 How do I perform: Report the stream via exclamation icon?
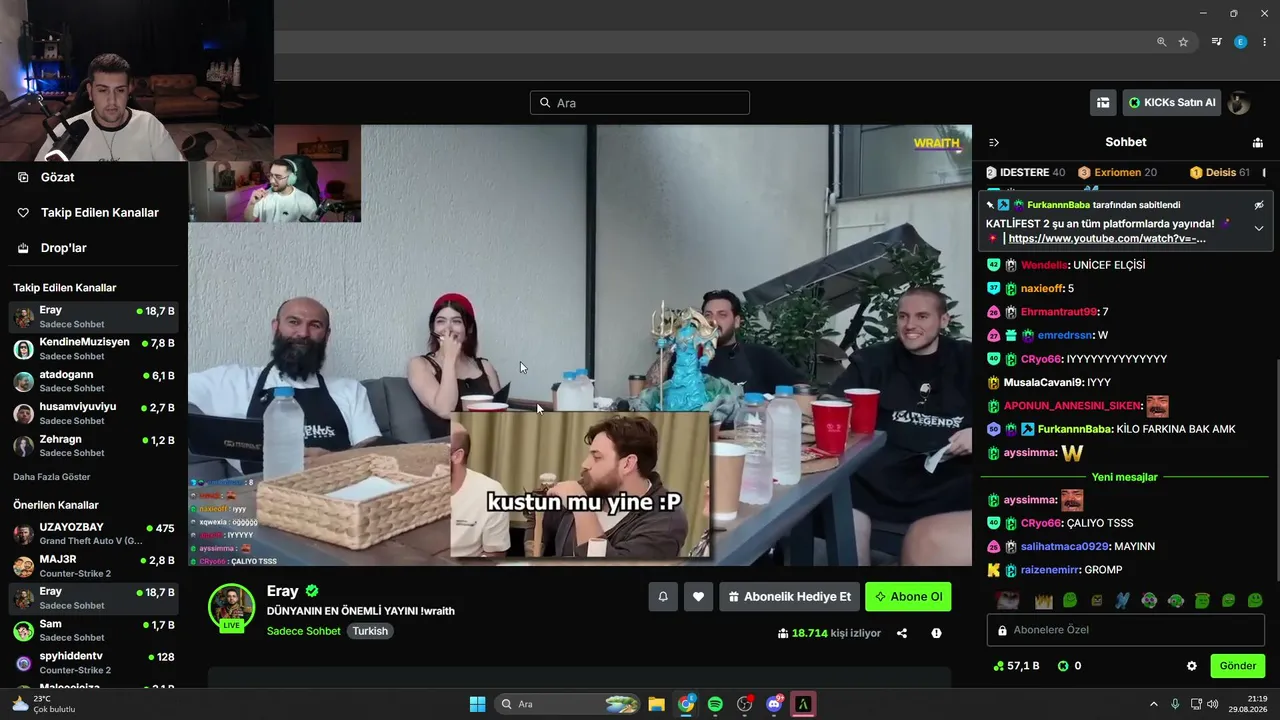point(936,633)
